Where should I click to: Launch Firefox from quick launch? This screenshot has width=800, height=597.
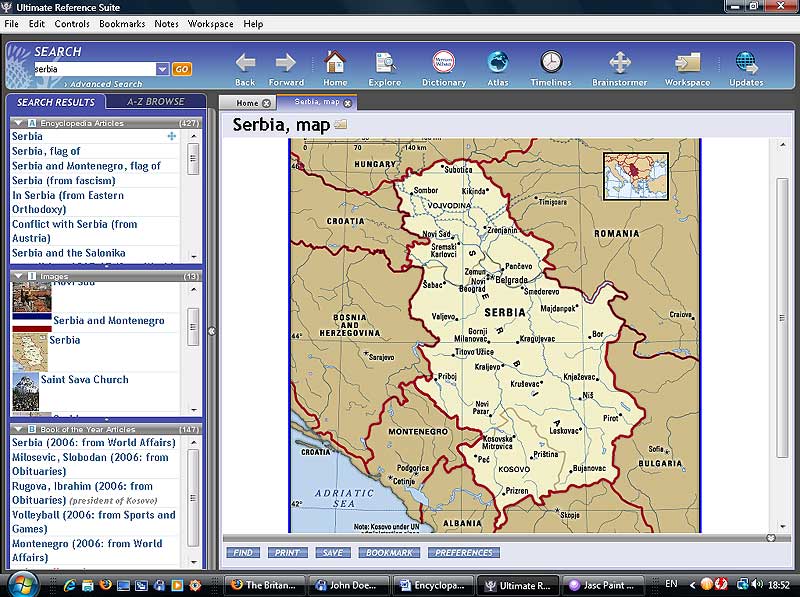(x=106, y=585)
